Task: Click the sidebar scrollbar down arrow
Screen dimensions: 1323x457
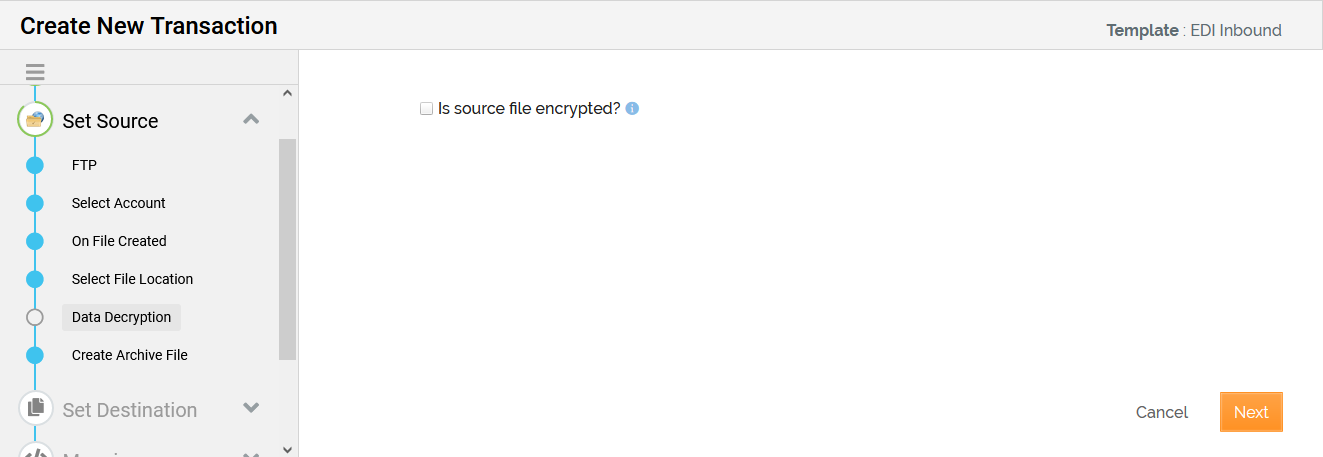Action: 288,450
